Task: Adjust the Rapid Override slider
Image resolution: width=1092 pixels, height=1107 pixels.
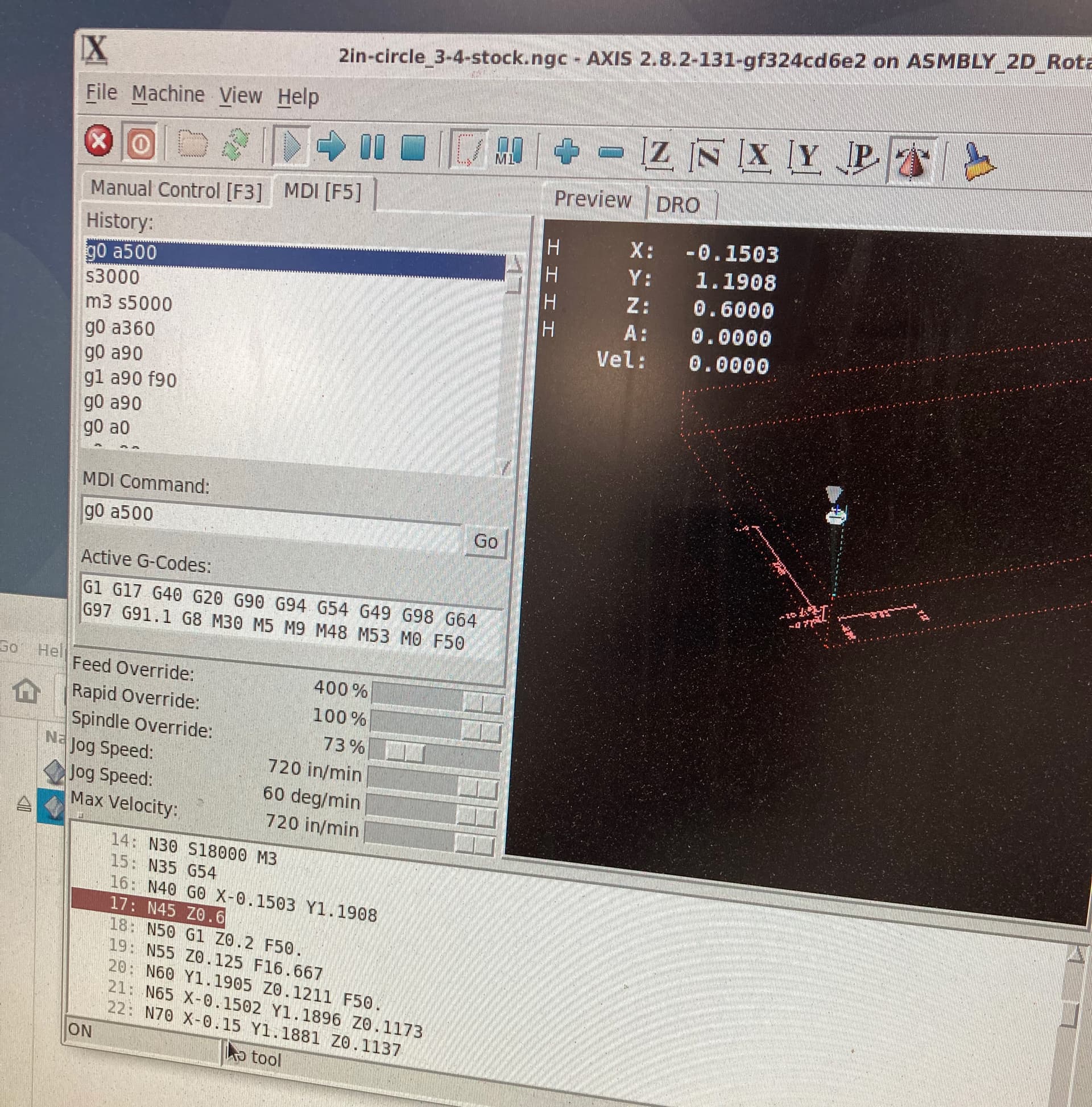Action: 437,726
